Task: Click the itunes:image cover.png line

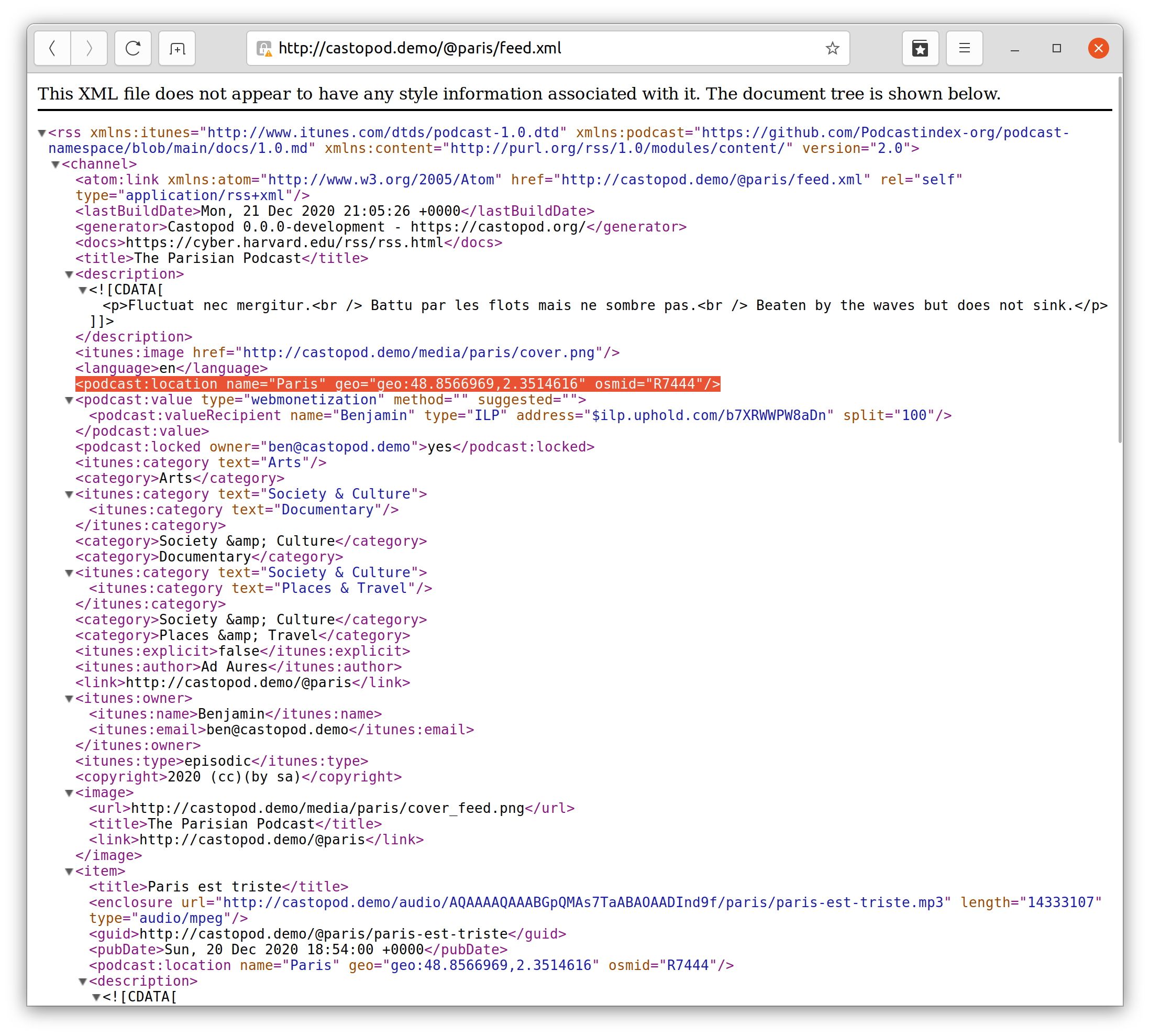Action: point(347,353)
